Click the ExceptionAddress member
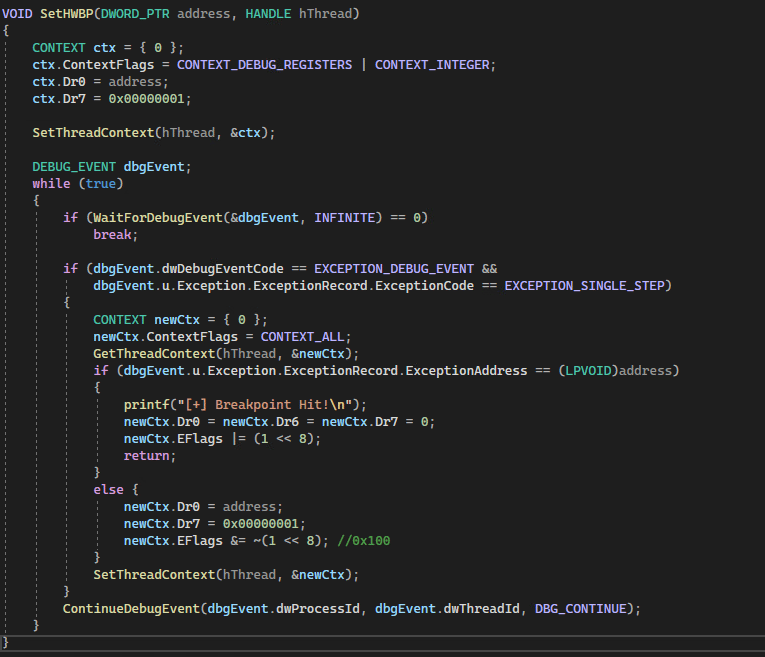This screenshot has width=765, height=657. pos(466,371)
